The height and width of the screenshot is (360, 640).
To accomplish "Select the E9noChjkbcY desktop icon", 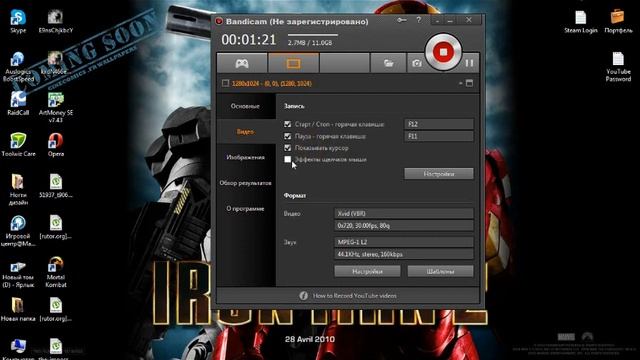I will (56, 22).
